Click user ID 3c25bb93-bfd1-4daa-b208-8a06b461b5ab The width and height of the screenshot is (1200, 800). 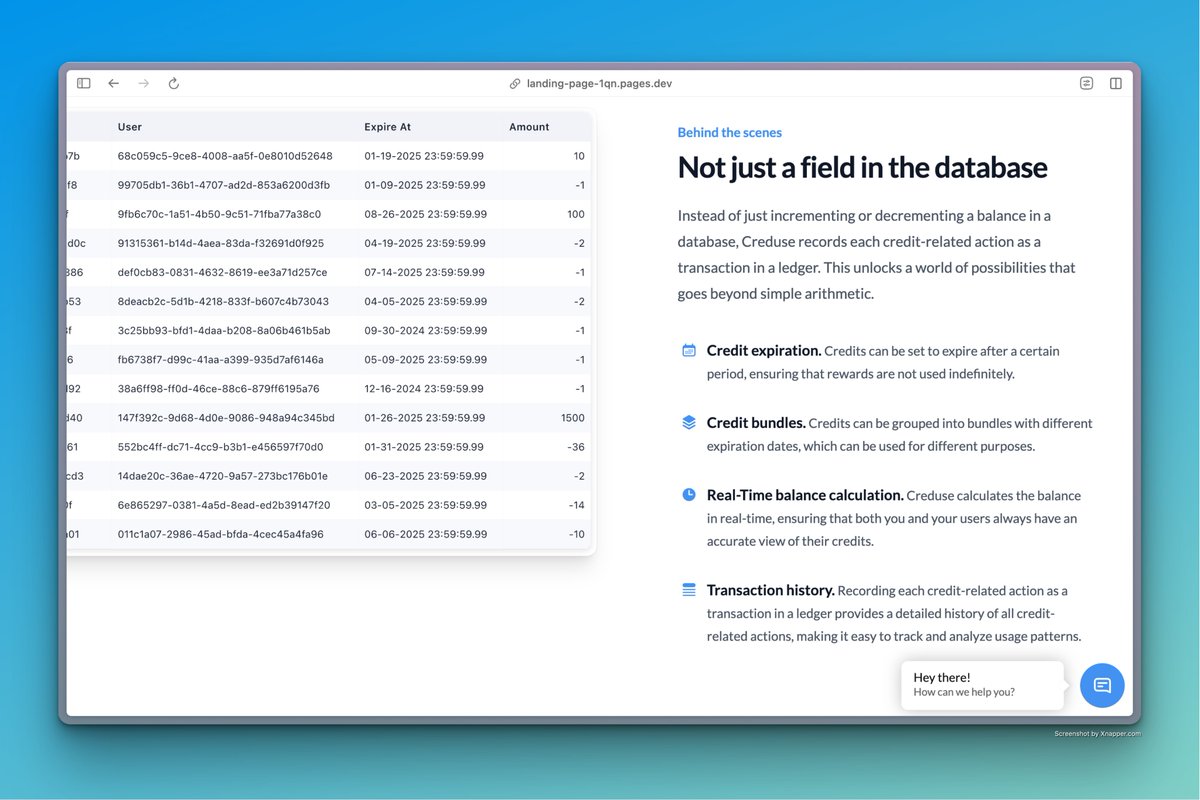coord(224,330)
